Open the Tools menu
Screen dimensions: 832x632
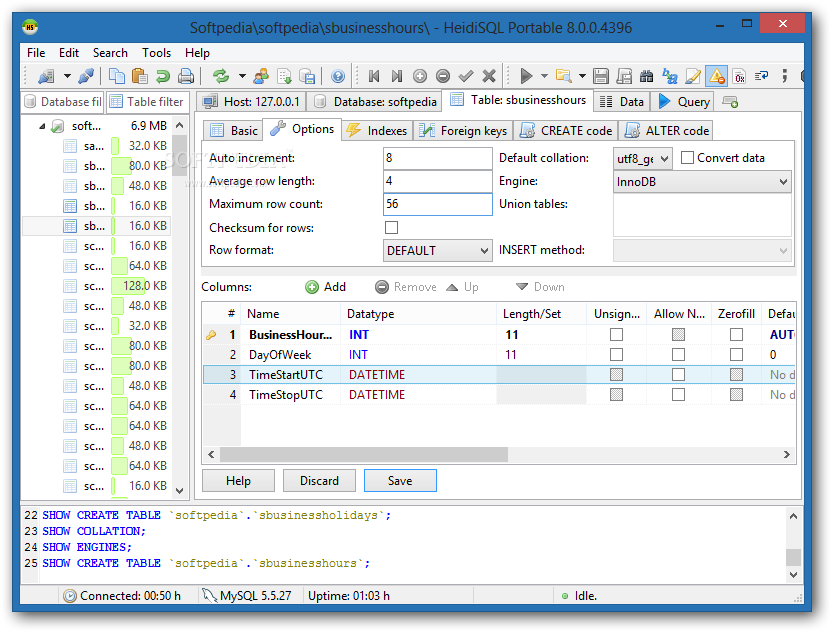[156, 53]
